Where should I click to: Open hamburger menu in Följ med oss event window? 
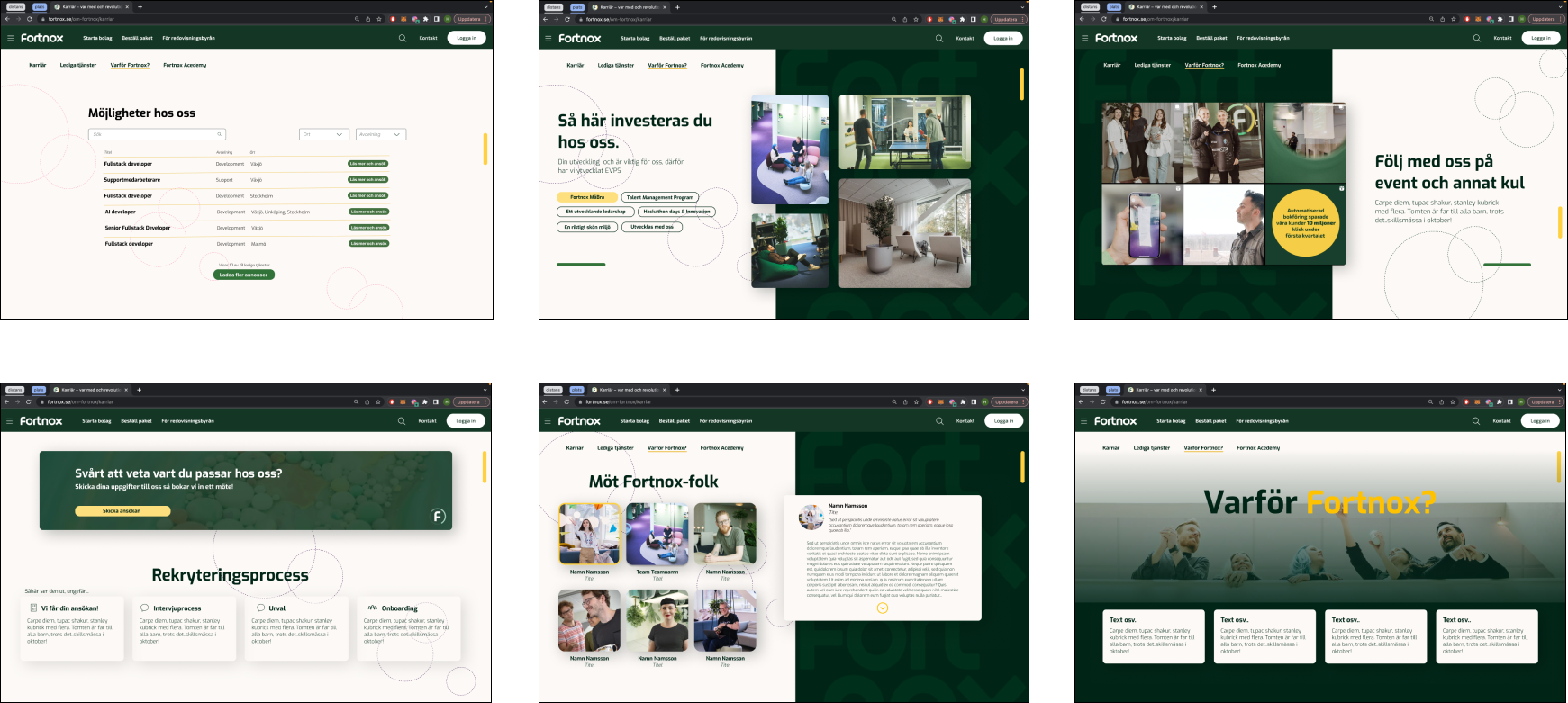(1084, 38)
